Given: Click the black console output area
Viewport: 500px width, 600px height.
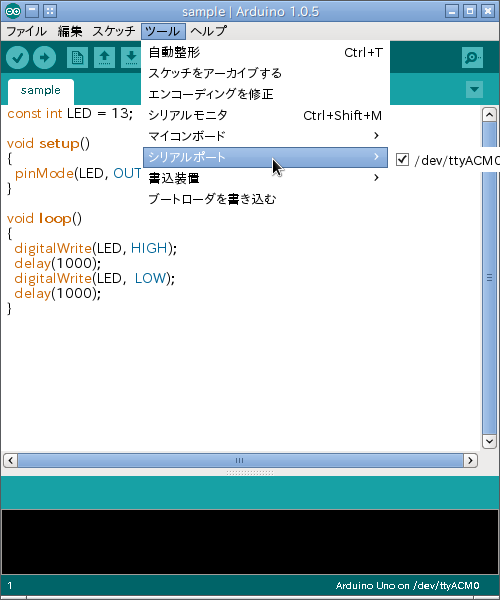Looking at the screenshot, I should click(x=250, y=542).
